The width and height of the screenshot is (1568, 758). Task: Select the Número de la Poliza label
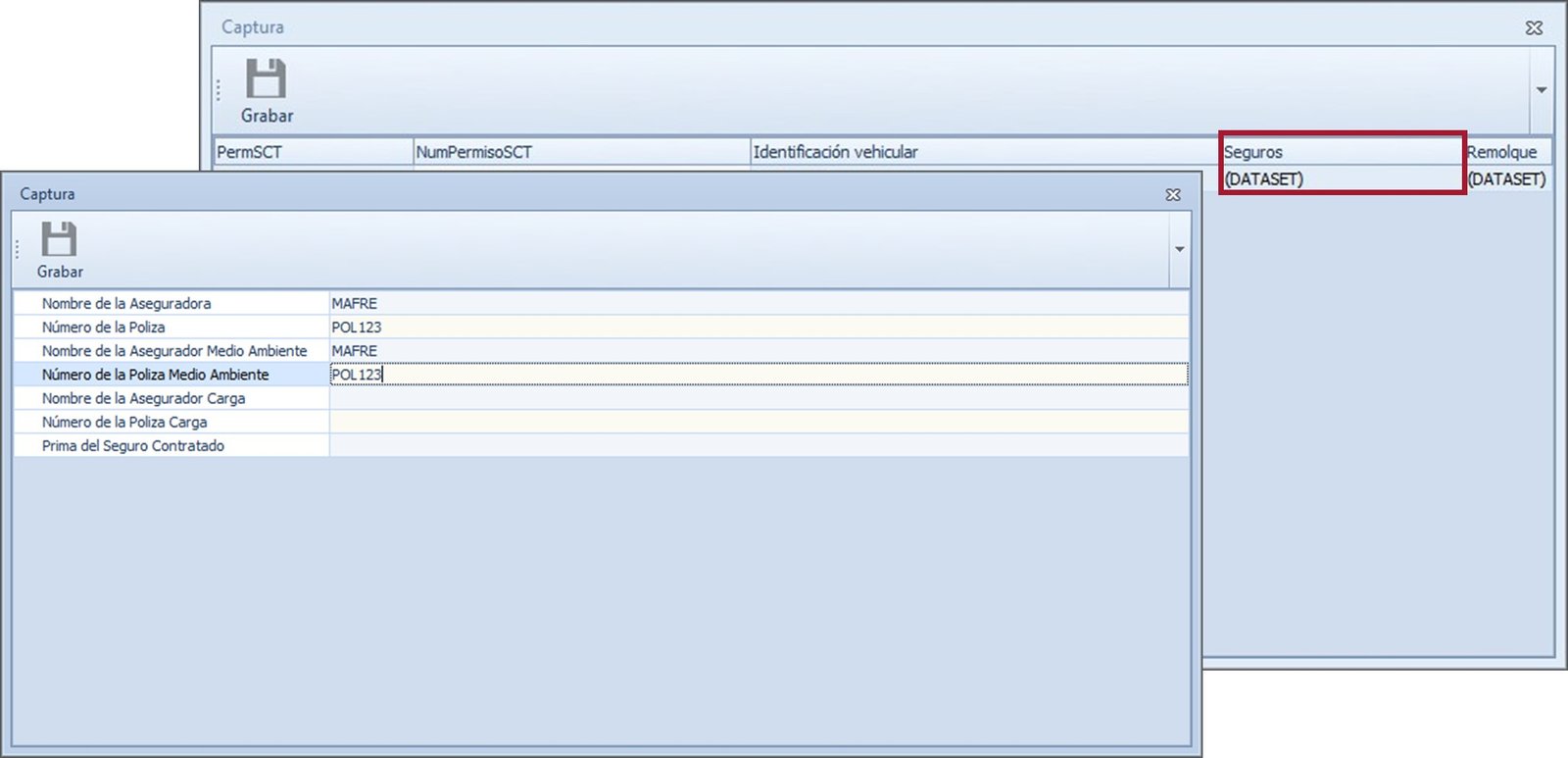tap(103, 328)
